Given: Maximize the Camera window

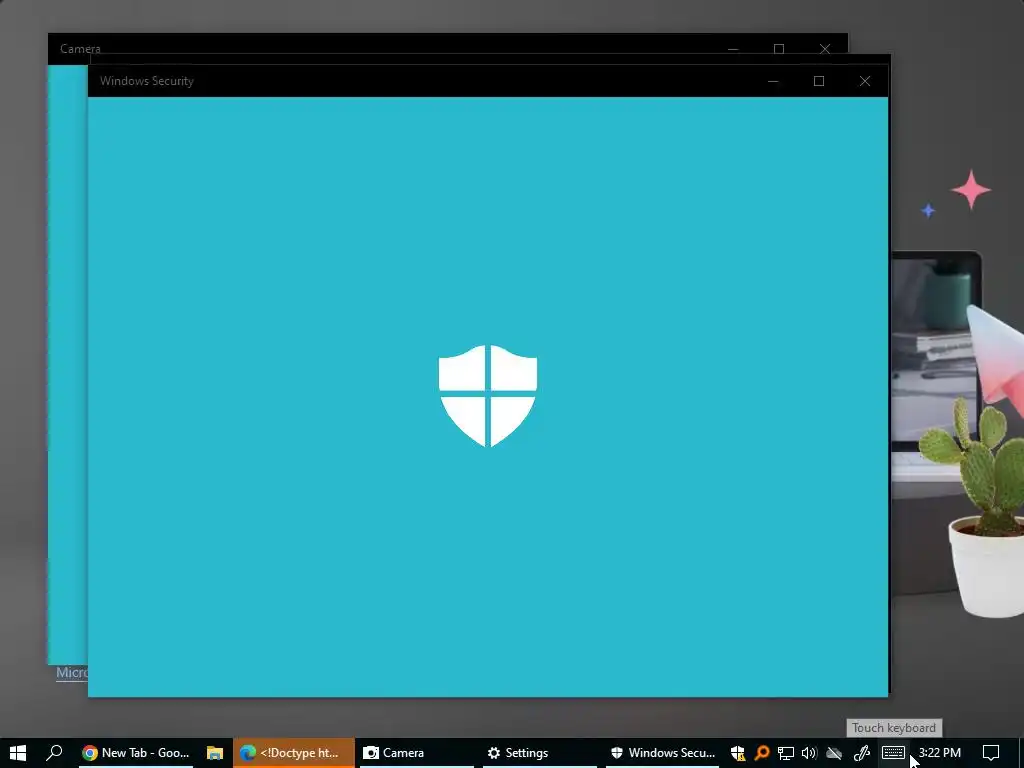Looking at the screenshot, I should 778,49.
